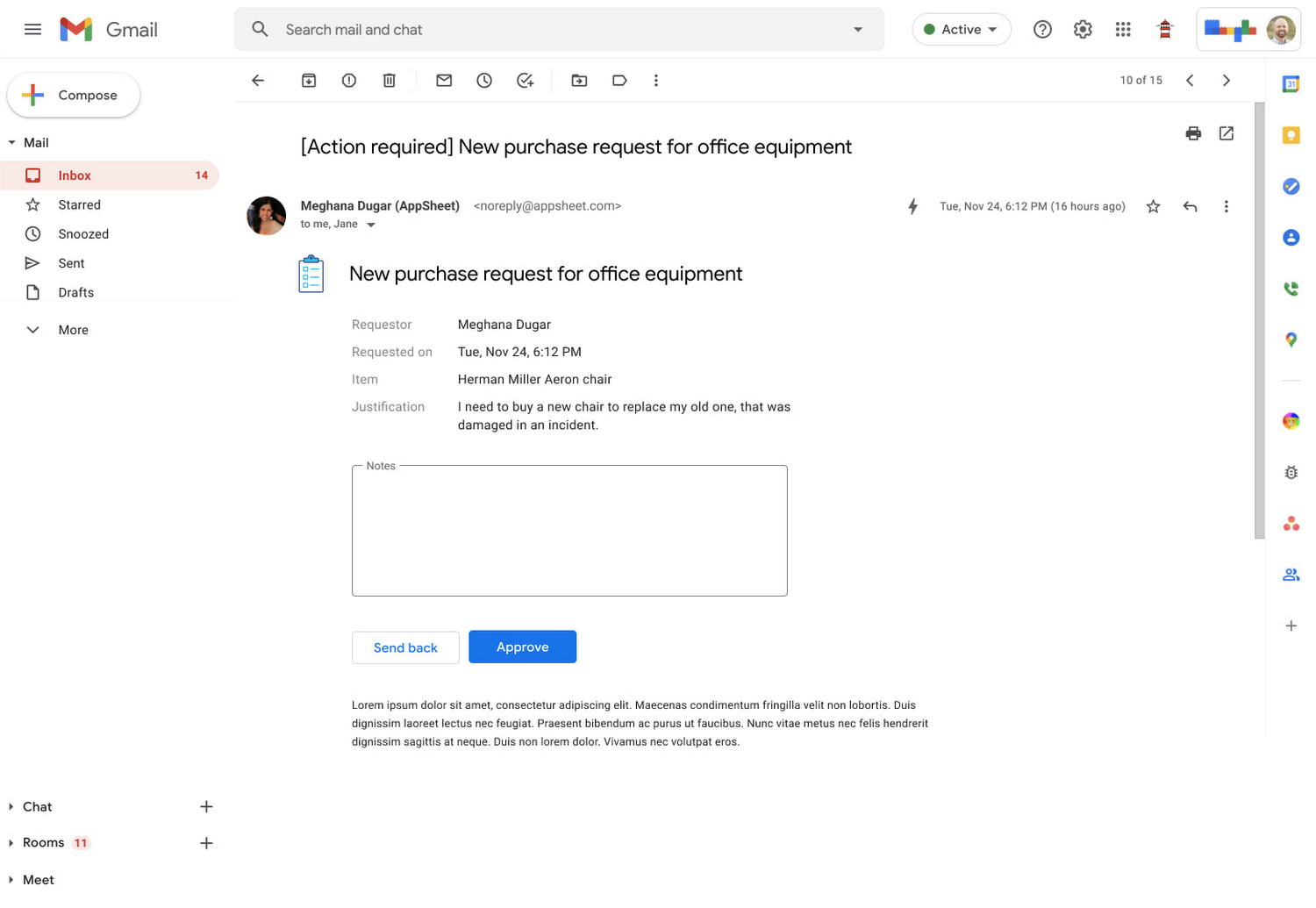Go back to inbox with back arrow

258,80
